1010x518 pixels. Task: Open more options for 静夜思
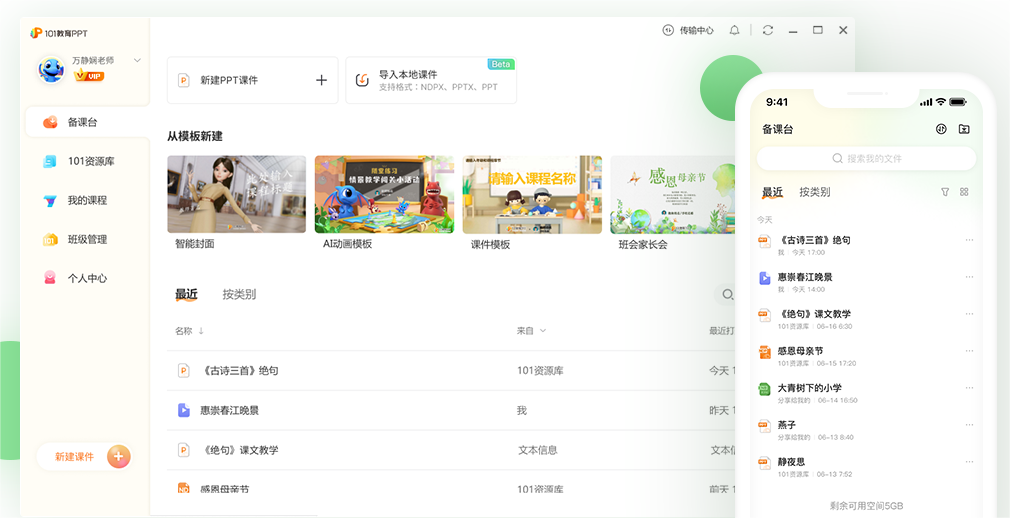[969, 462]
